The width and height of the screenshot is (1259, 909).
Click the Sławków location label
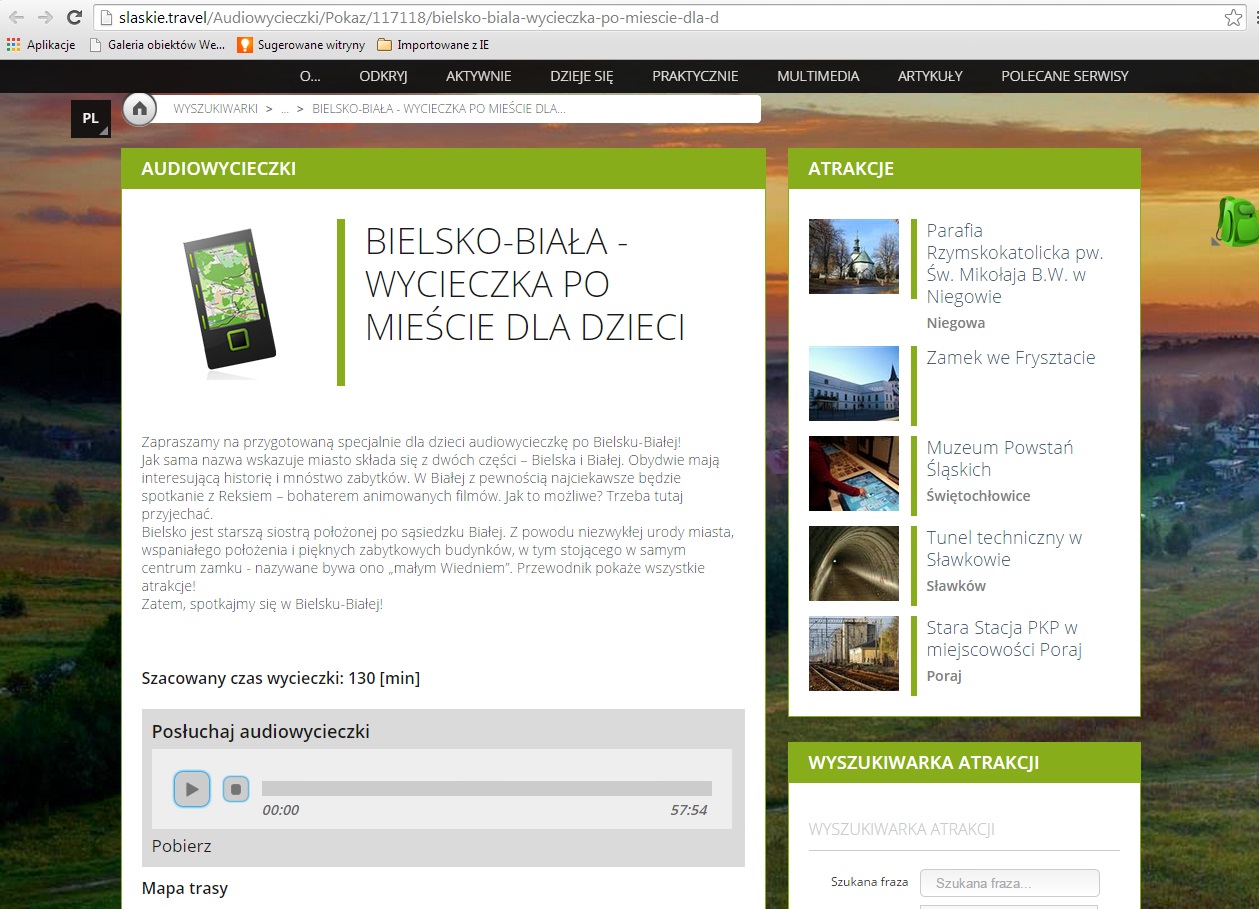pos(956,586)
